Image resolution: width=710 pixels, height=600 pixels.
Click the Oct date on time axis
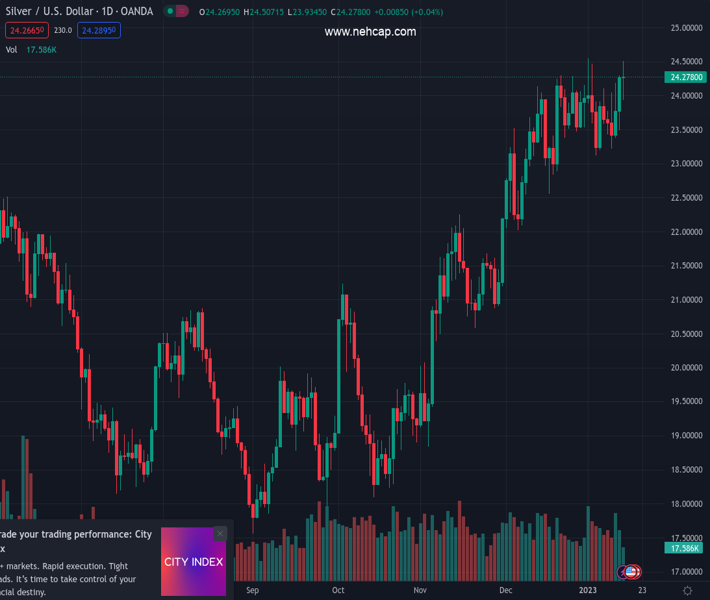pyautogui.click(x=338, y=591)
